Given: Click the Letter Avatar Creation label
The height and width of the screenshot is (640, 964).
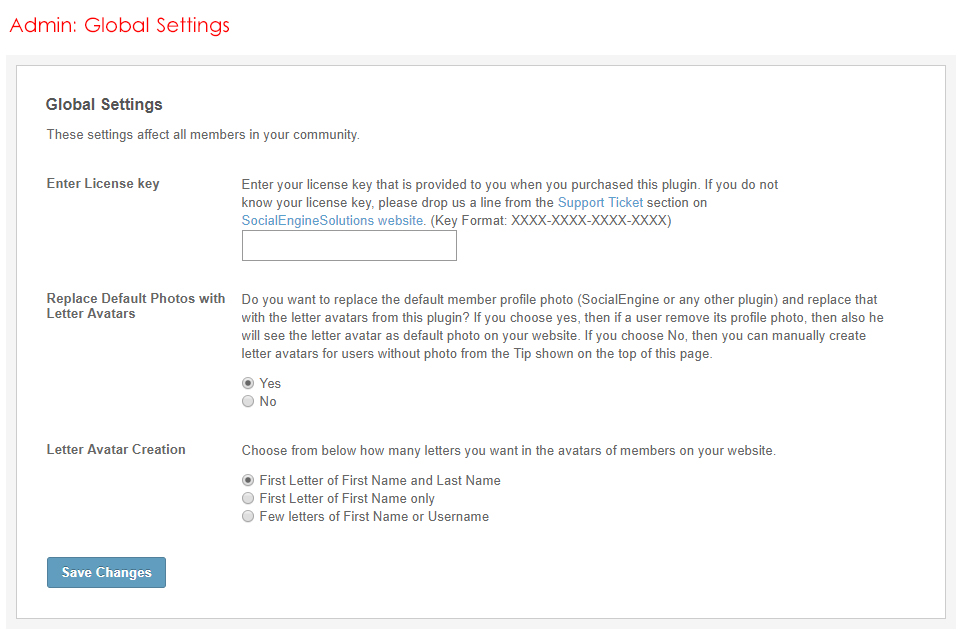Looking at the screenshot, I should pyautogui.click(x=116, y=450).
